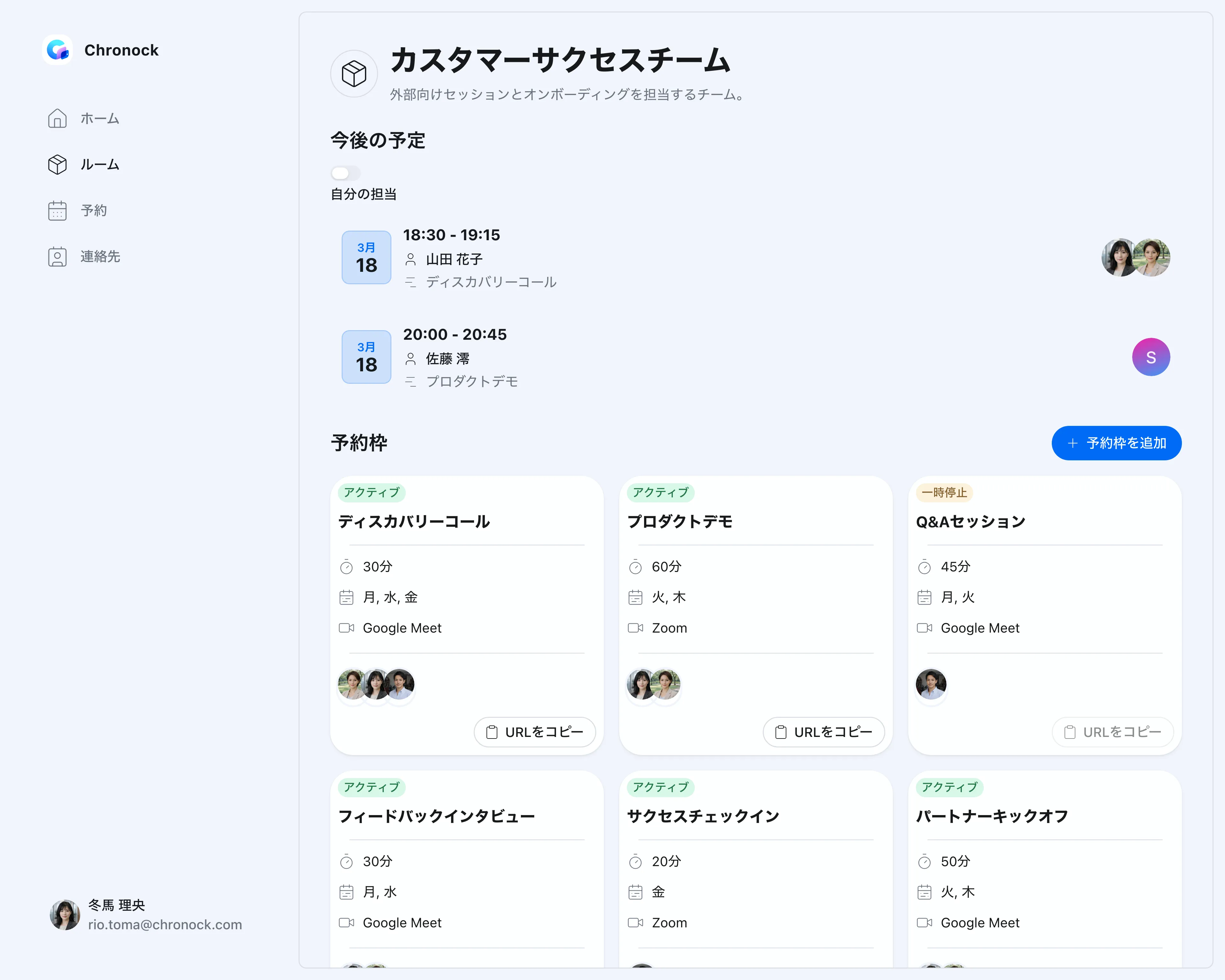Click the Chronock logo icon

(x=57, y=50)
